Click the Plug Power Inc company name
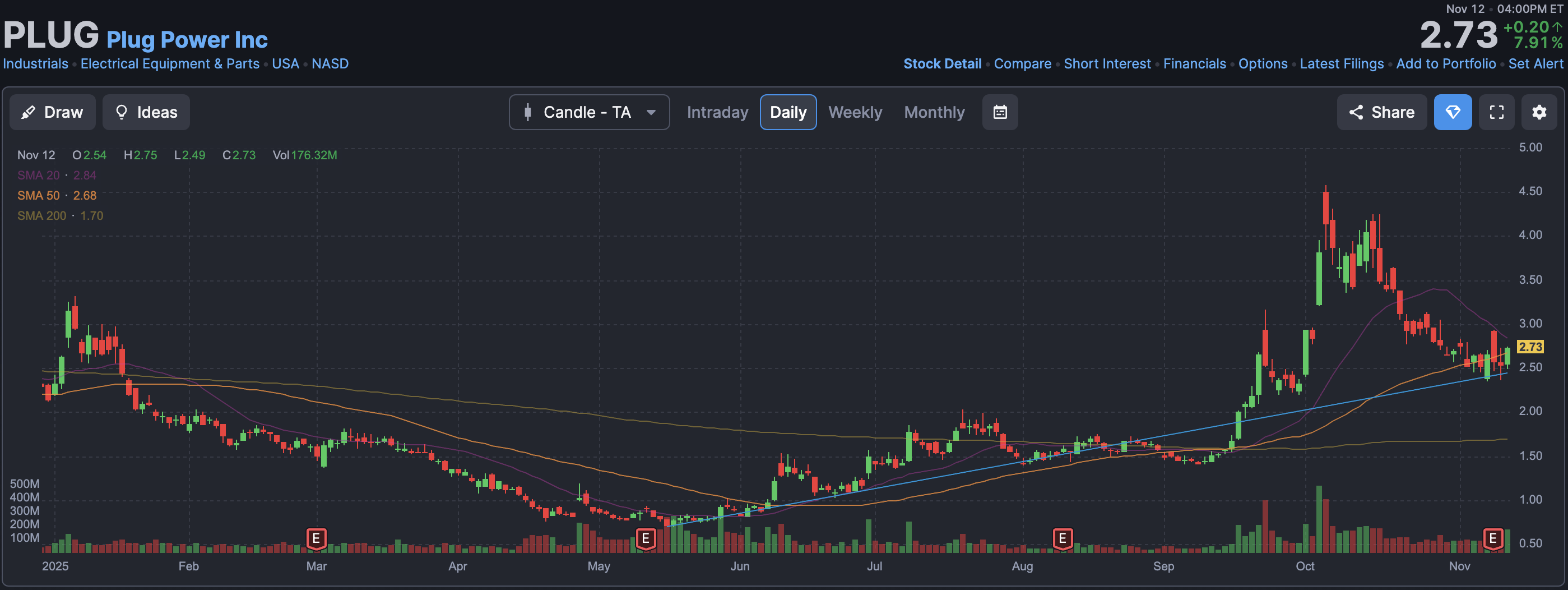The height and width of the screenshot is (590, 1568). click(187, 40)
